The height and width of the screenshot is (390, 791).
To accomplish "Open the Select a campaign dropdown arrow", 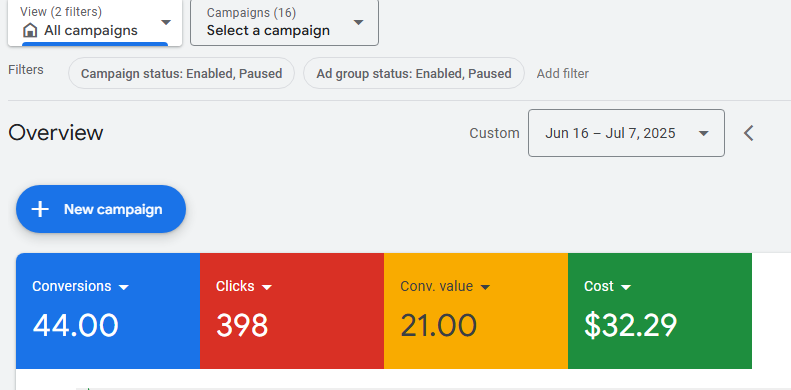I will (x=358, y=22).
